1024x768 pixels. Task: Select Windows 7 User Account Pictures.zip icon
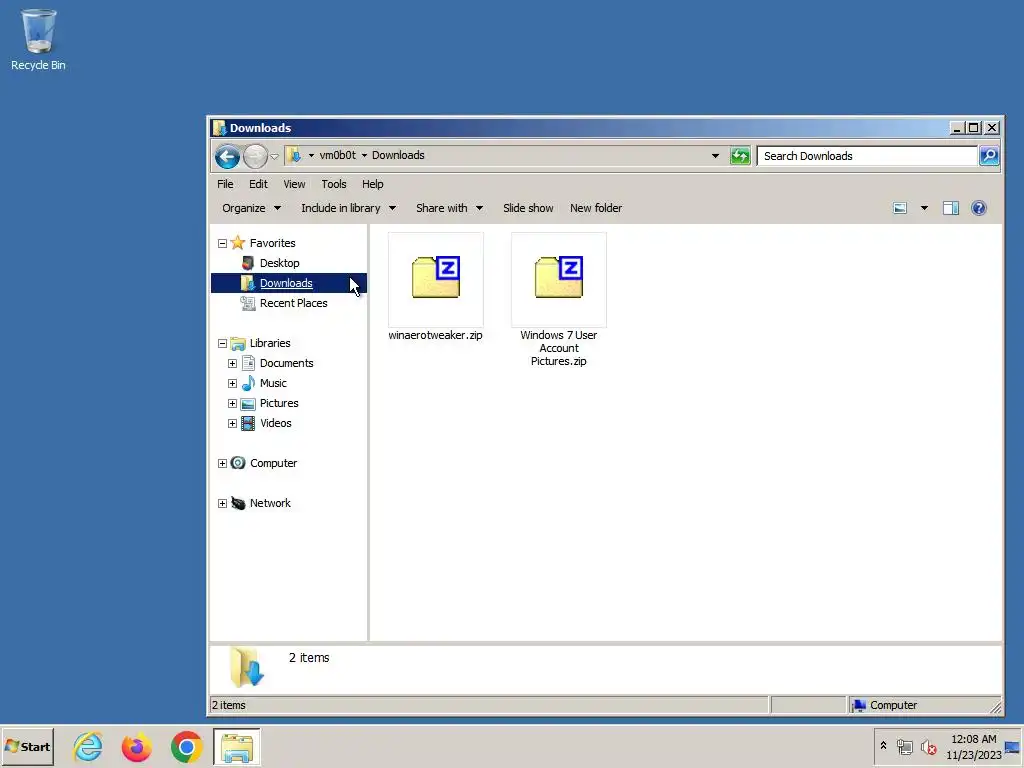[x=559, y=279]
